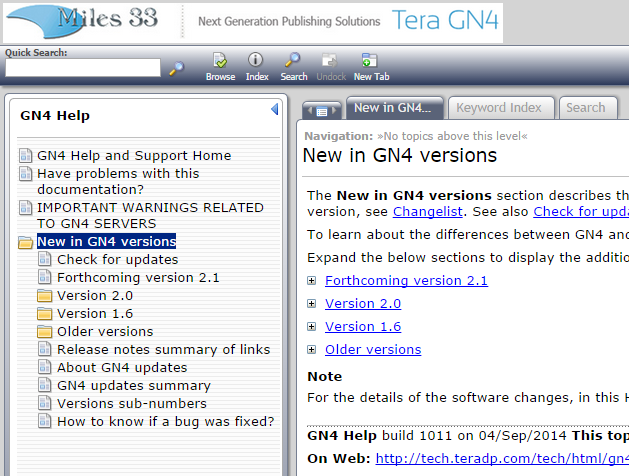This screenshot has width=629, height=476.
Task: Click the Miles 33 logo banner
Action: [82, 21]
